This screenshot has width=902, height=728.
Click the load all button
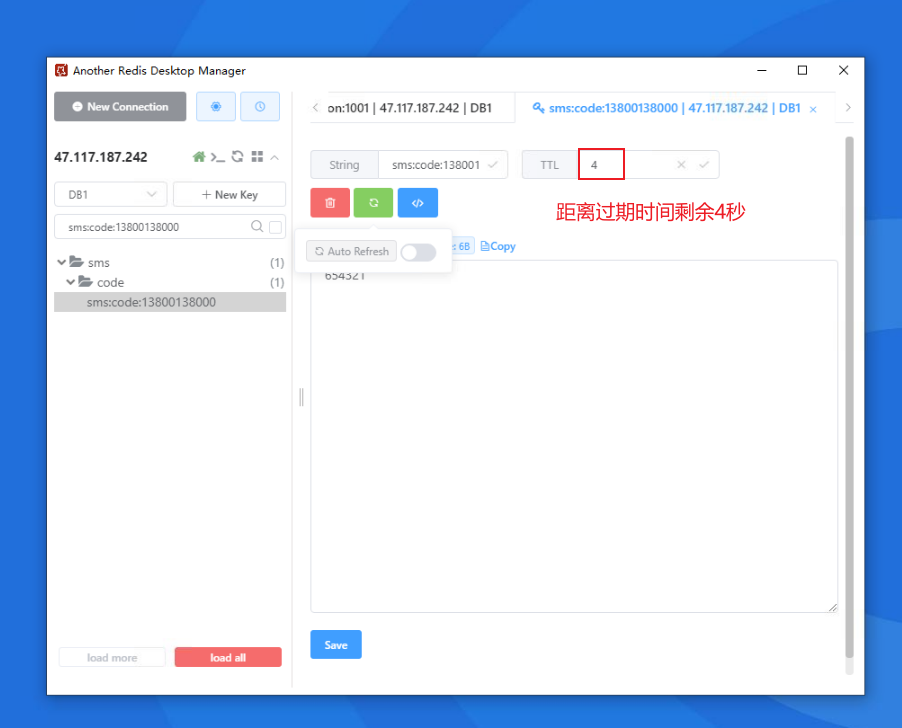point(228,657)
